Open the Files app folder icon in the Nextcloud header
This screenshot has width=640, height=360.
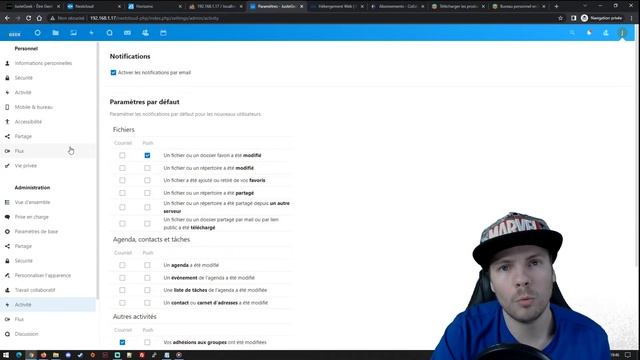click(x=56, y=33)
